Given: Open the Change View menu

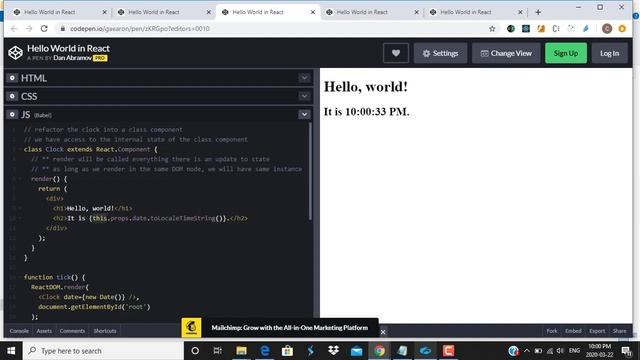Looking at the screenshot, I should pos(506,53).
